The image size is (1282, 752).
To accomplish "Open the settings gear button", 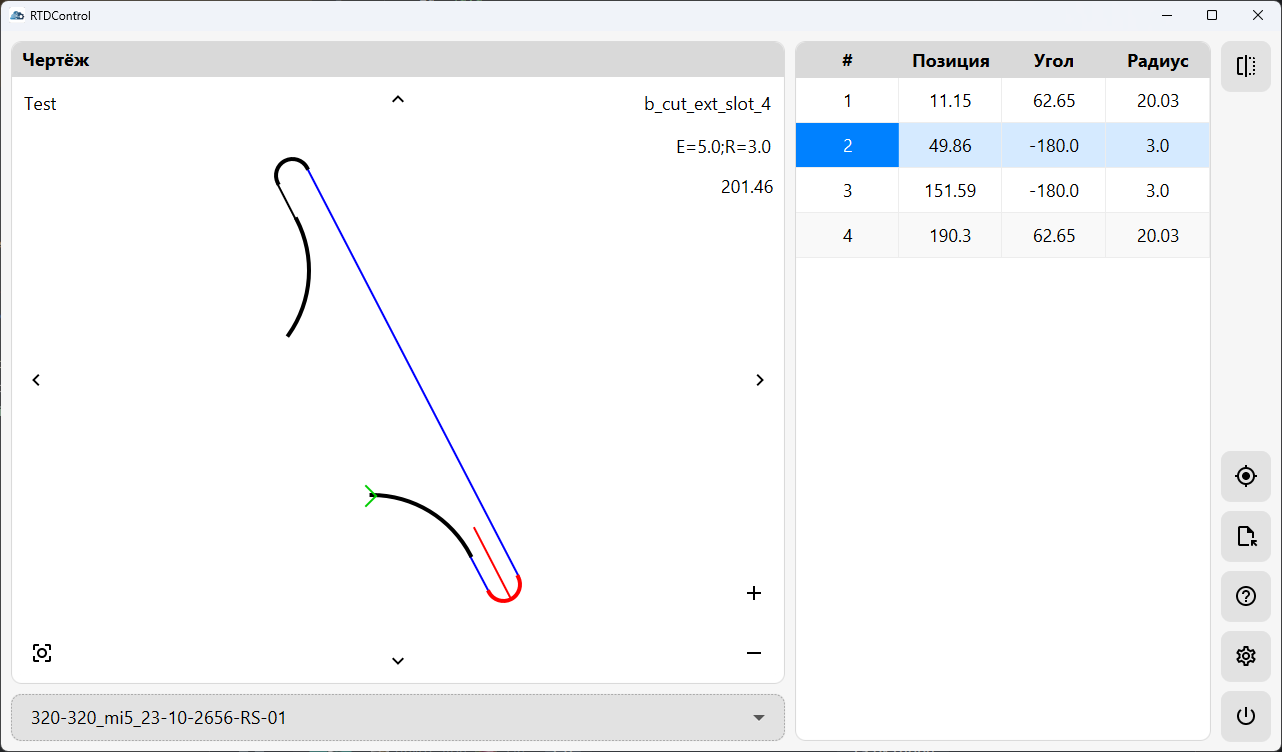I will [1245, 656].
